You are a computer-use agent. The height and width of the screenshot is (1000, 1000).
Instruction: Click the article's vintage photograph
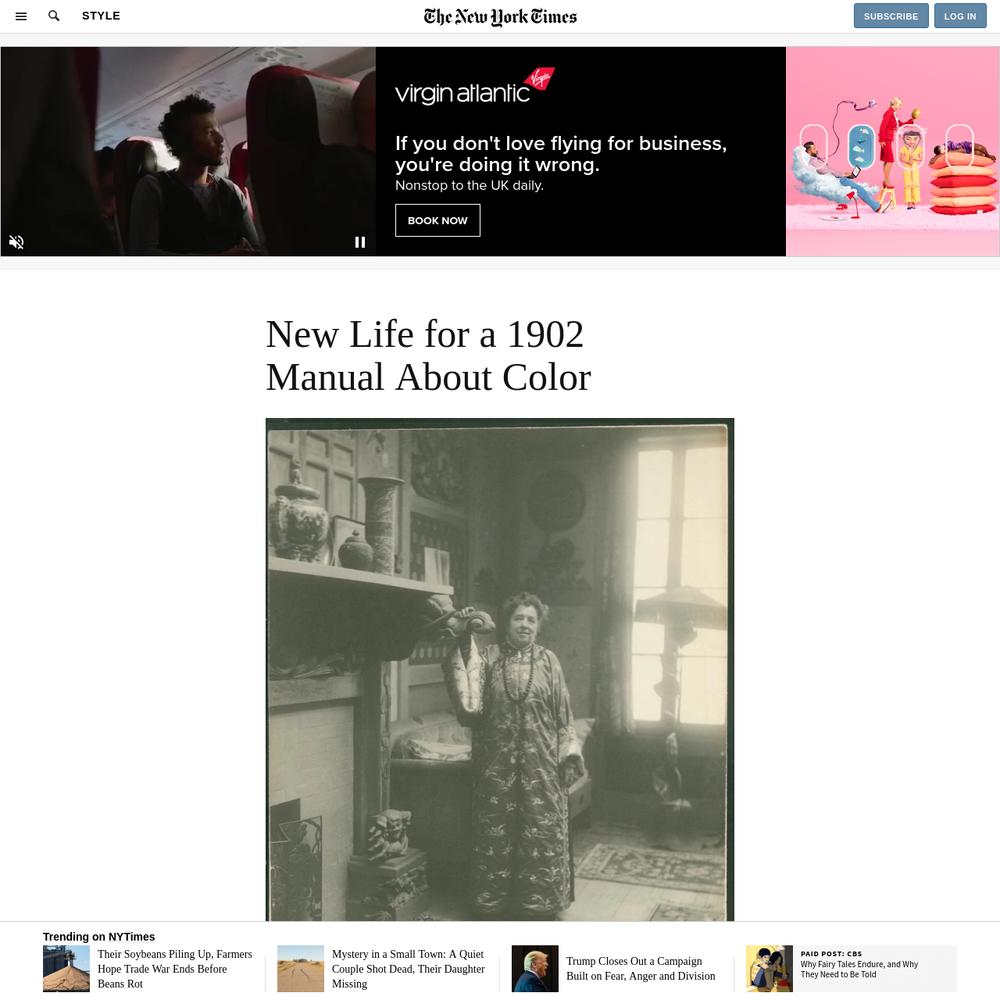pyautogui.click(x=499, y=669)
